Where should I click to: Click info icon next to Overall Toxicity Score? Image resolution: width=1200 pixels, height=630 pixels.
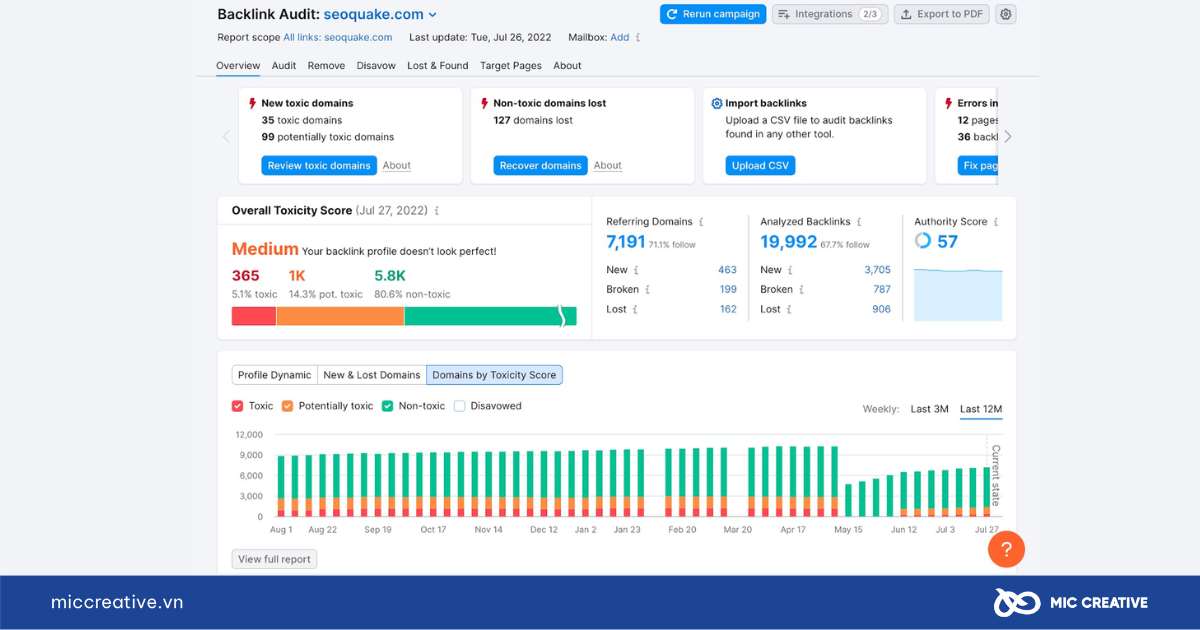[437, 211]
